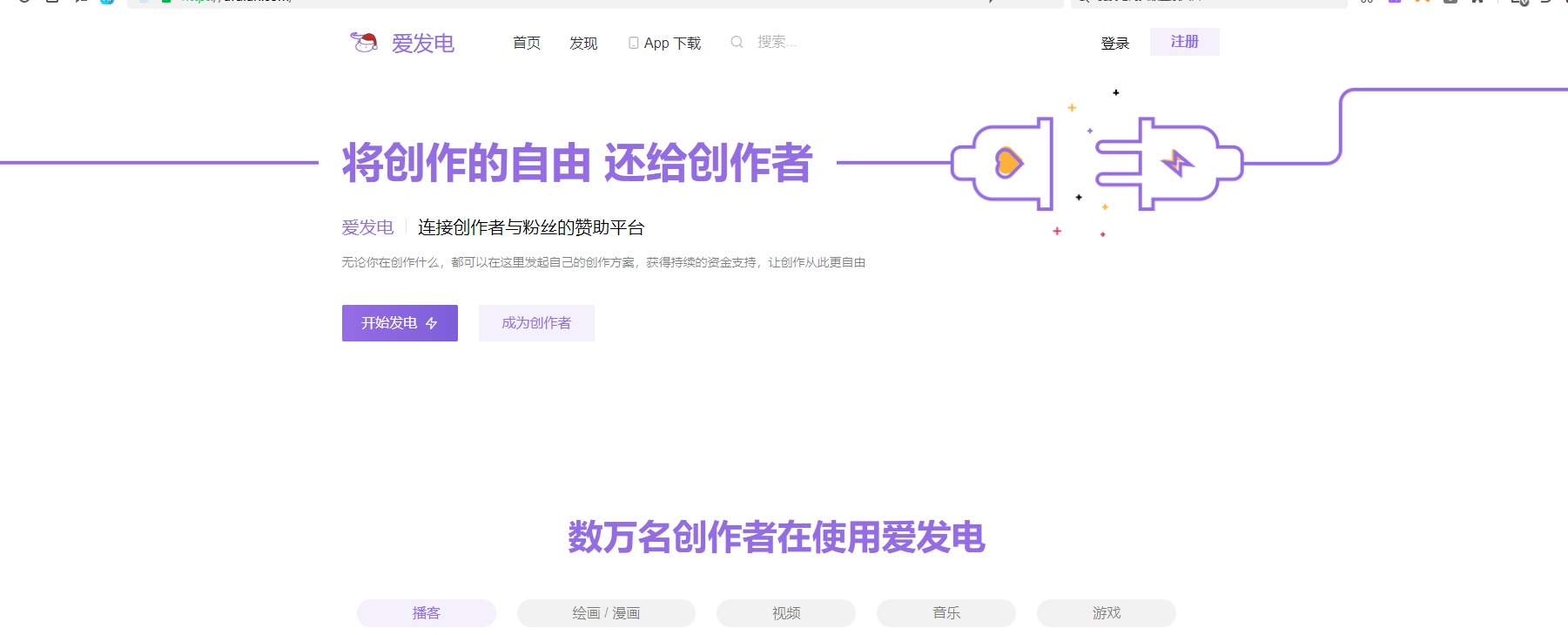The width and height of the screenshot is (1568, 635).
Task: Click the 爱发电 Santa-hat logo icon
Action: 364,42
